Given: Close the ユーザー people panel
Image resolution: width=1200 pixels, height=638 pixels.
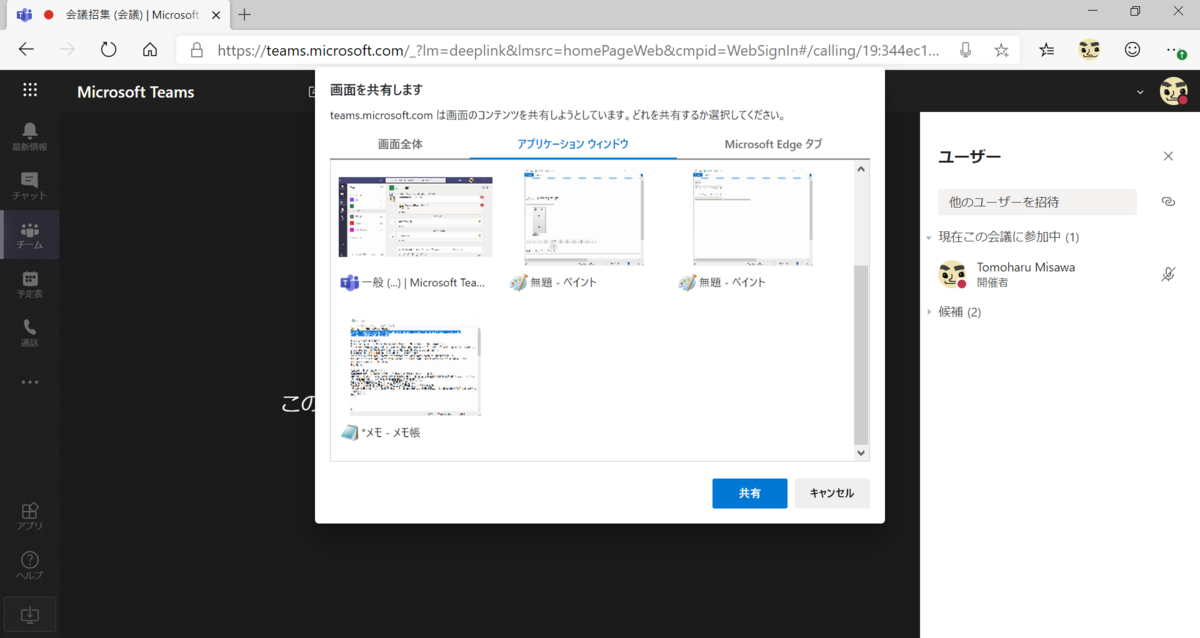Looking at the screenshot, I should coord(1168,156).
